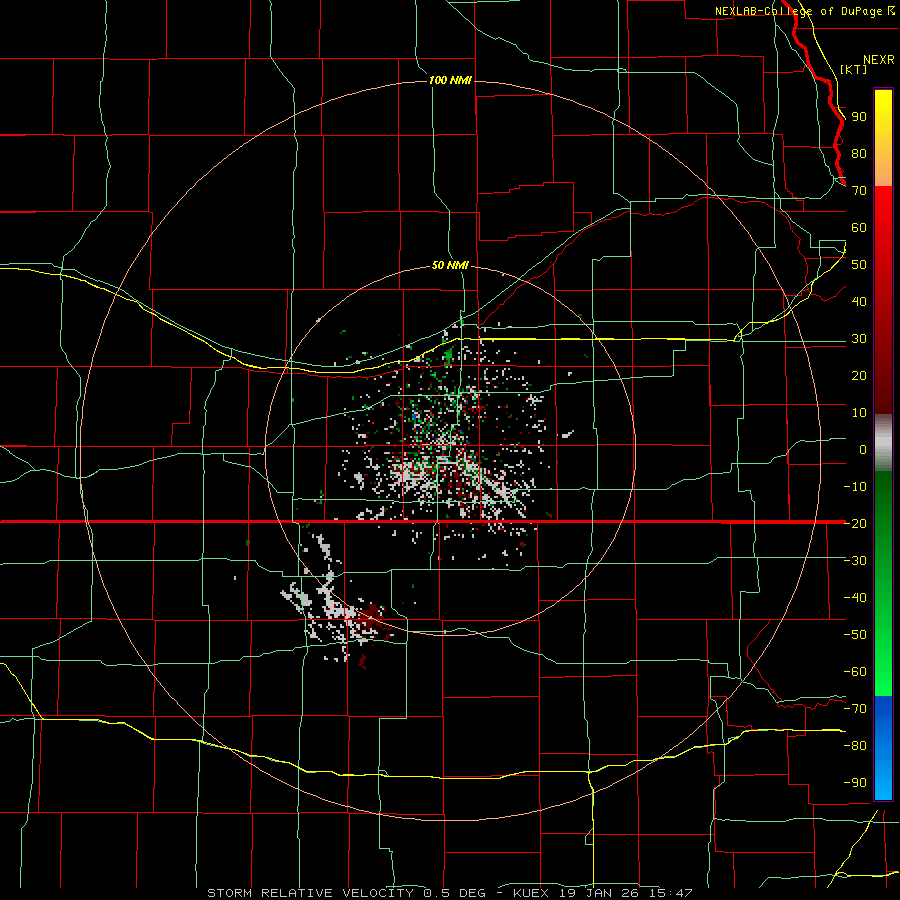Select the -50 knot scale value
900x900 pixels.
coord(855,634)
